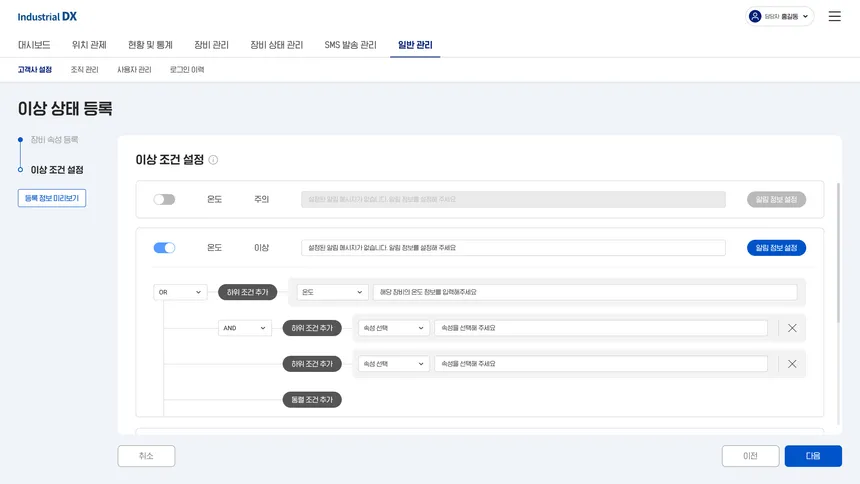
Task: Click the 온도 정보 input field
Action: click(x=585, y=292)
